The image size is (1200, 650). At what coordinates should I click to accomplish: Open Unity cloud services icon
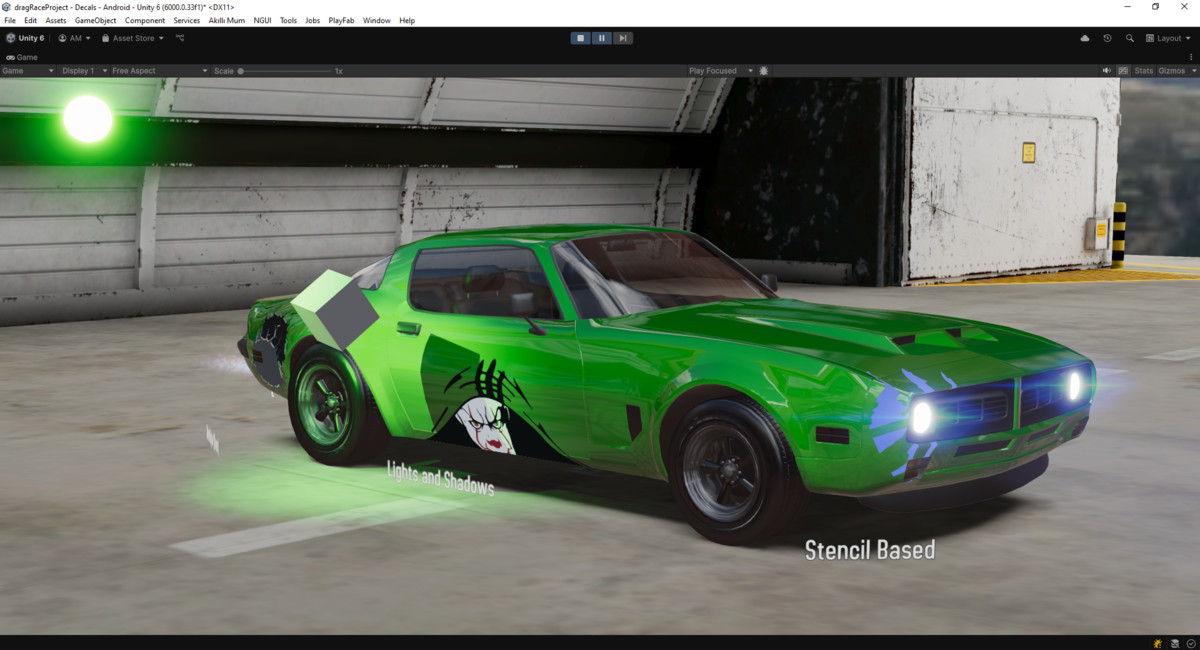[1085, 38]
